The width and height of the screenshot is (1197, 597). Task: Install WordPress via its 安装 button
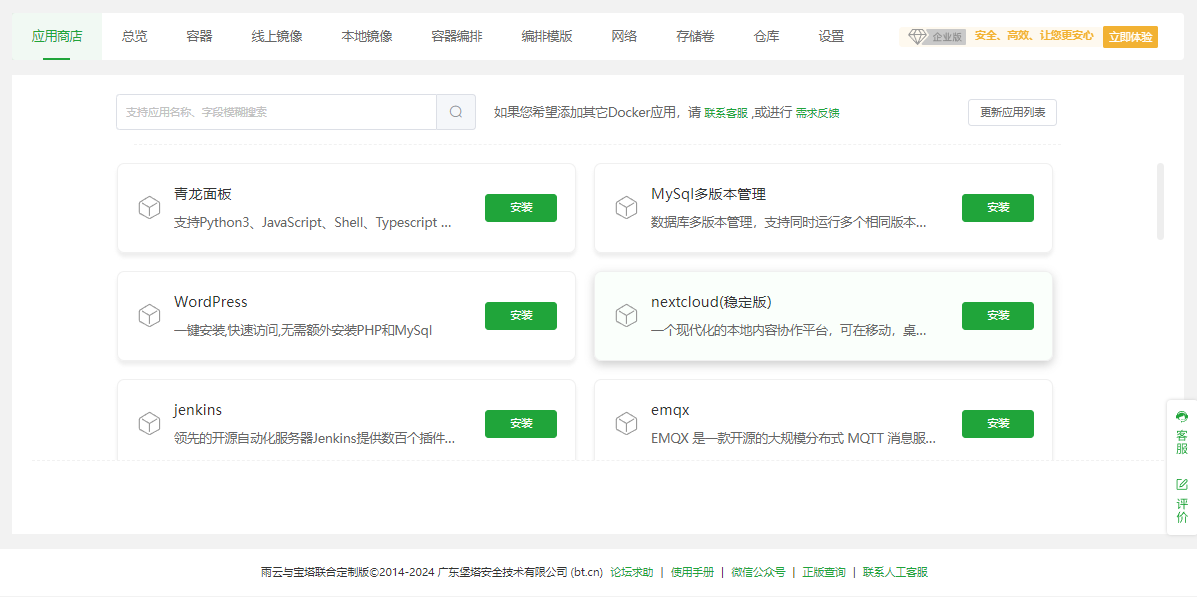(520, 315)
